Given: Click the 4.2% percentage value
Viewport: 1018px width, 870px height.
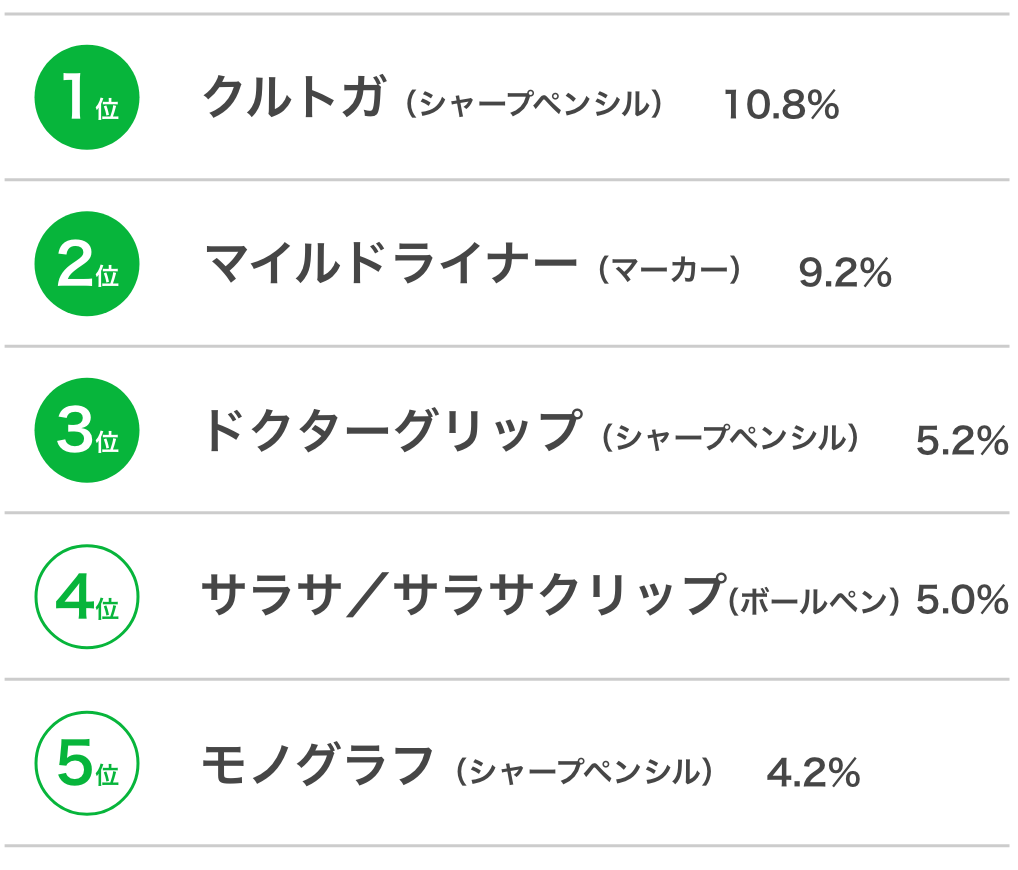Looking at the screenshot, I should tap(813, 773).
